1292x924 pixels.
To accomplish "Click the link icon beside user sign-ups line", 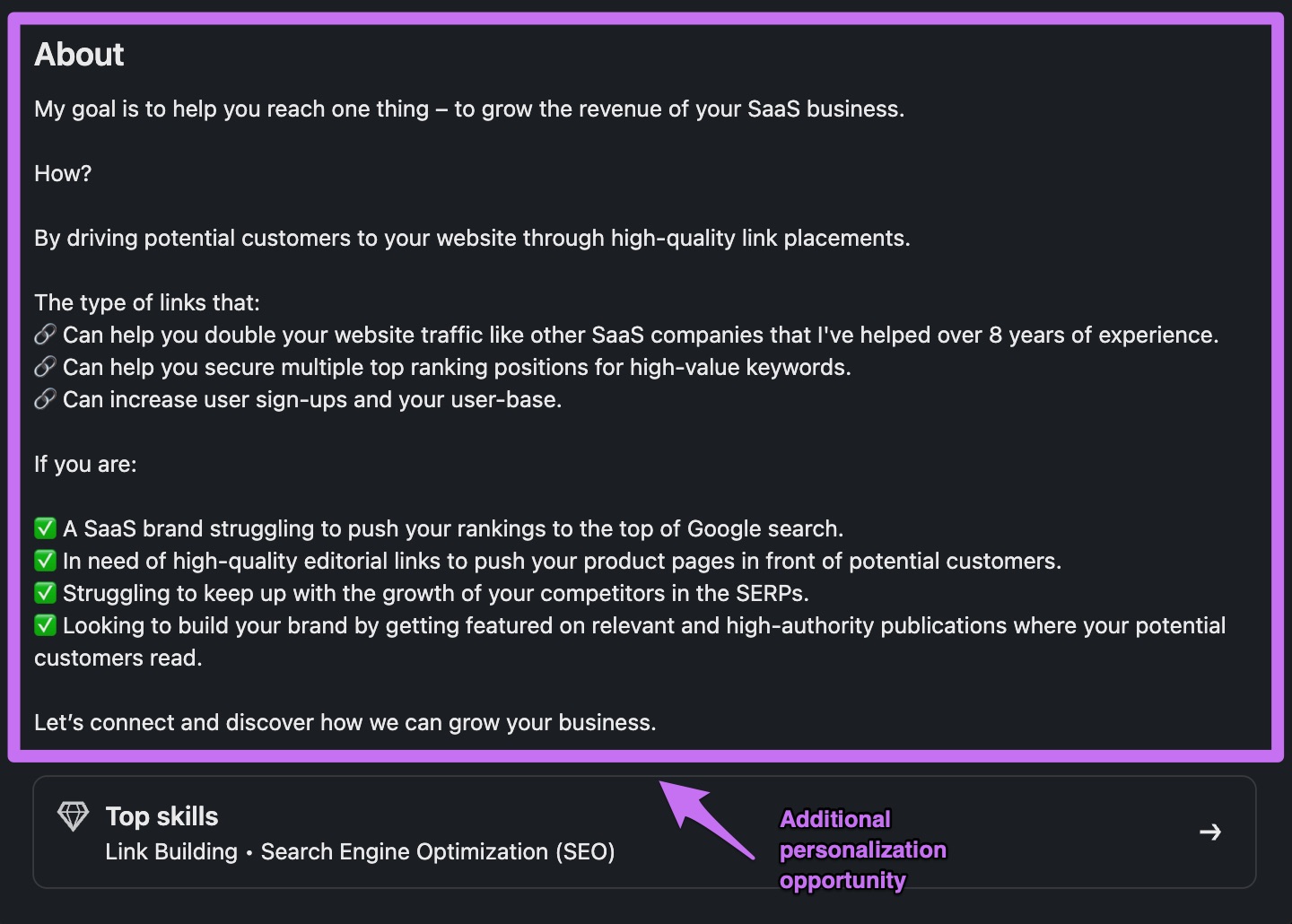I will click(x=44, y=398).
